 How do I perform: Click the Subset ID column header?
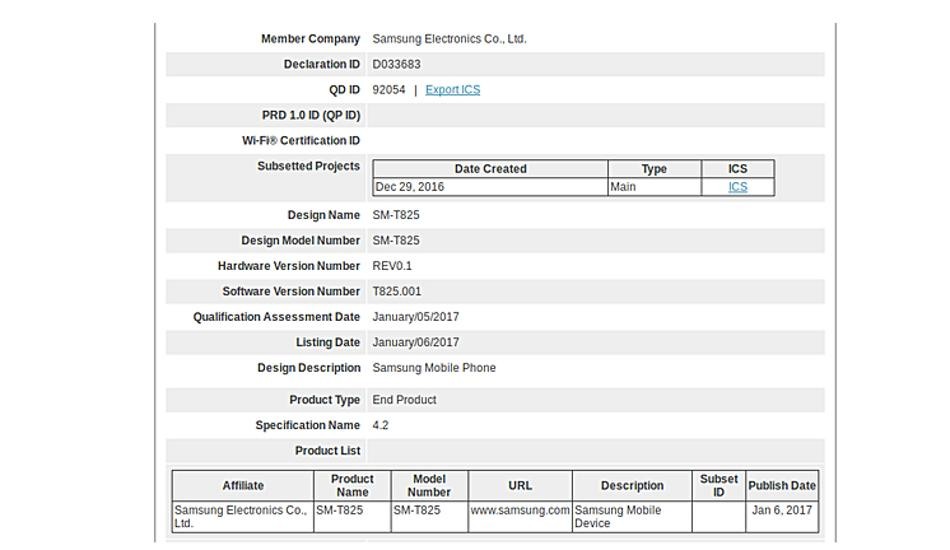tap(718, 486)
